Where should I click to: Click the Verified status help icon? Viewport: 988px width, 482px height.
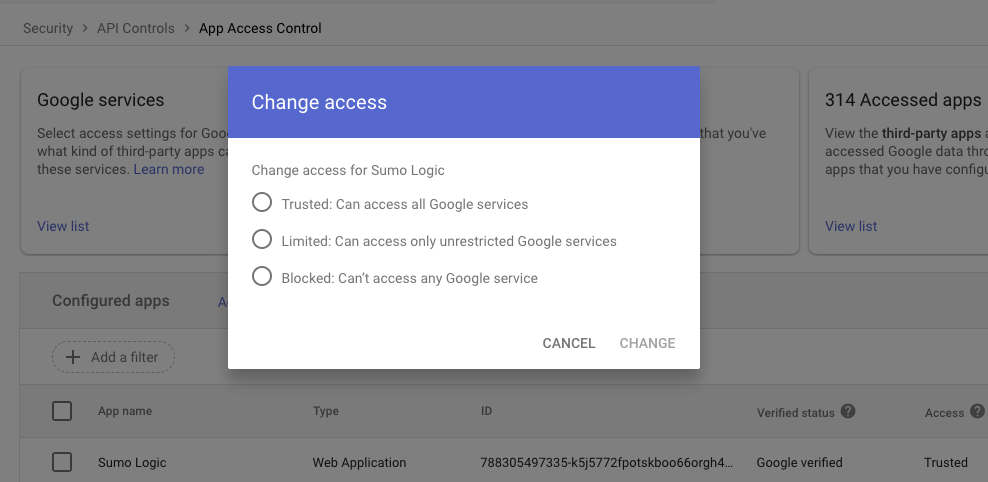tap(848, 411)
